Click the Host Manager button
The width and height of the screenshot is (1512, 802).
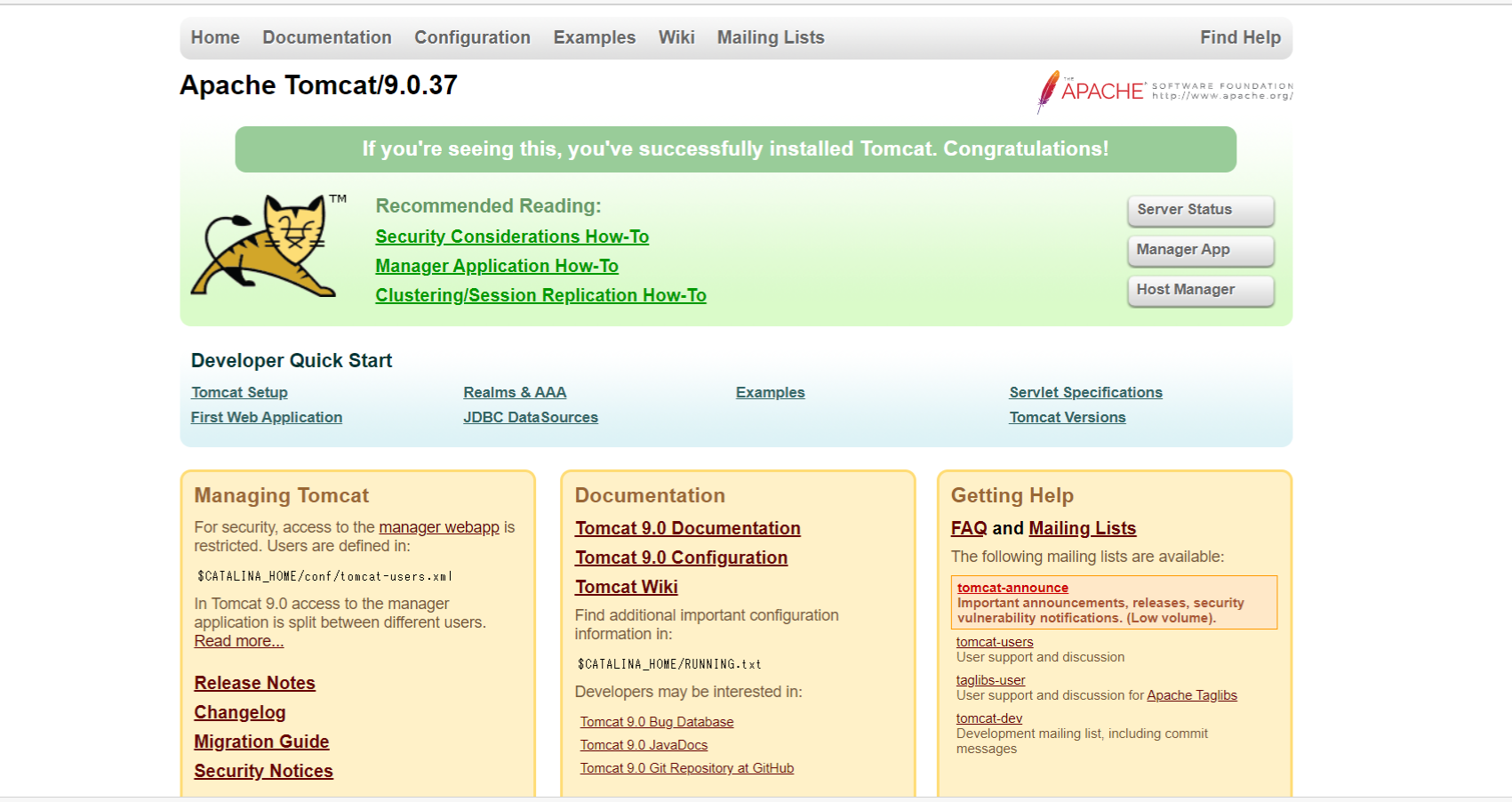coord(1200,290)
